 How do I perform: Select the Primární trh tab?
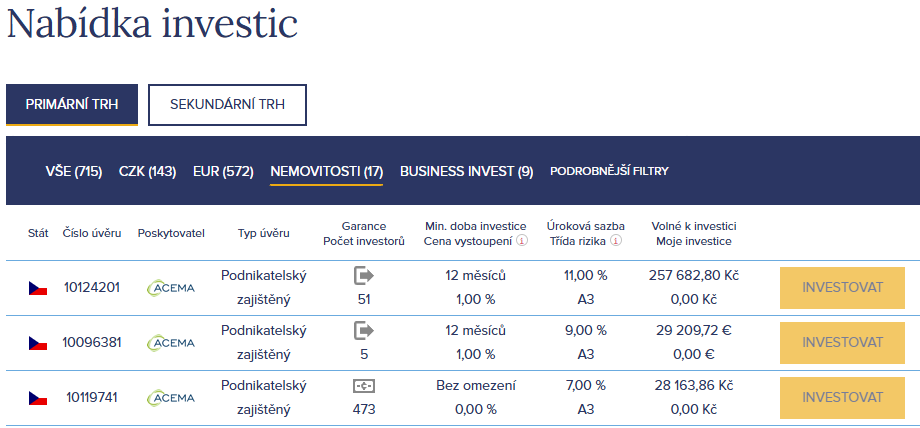pos(72,105)
